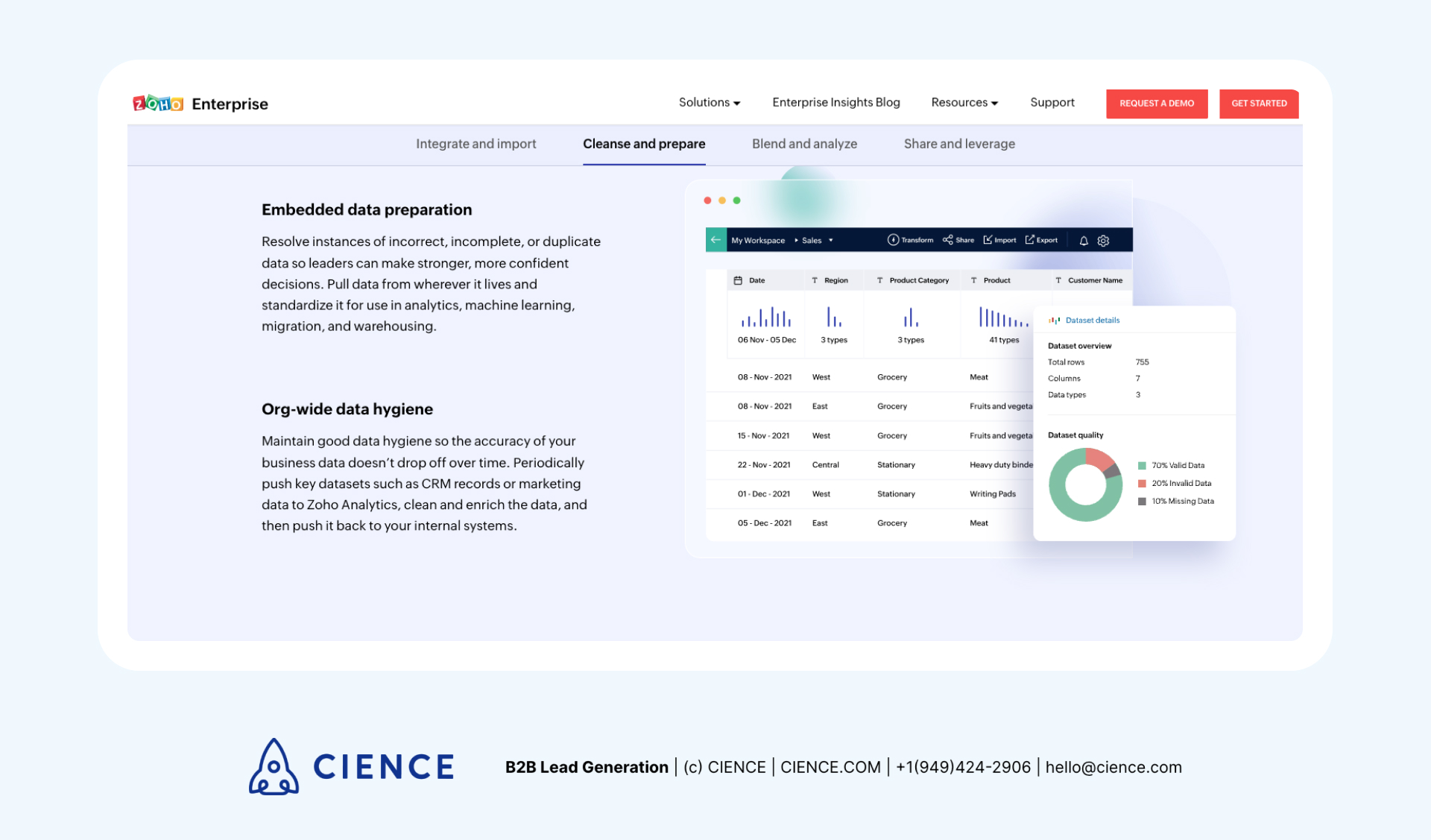Click the calendar icon on the Date column
This screenshot has height=840, width=1431.
click(x=738, y=280)
